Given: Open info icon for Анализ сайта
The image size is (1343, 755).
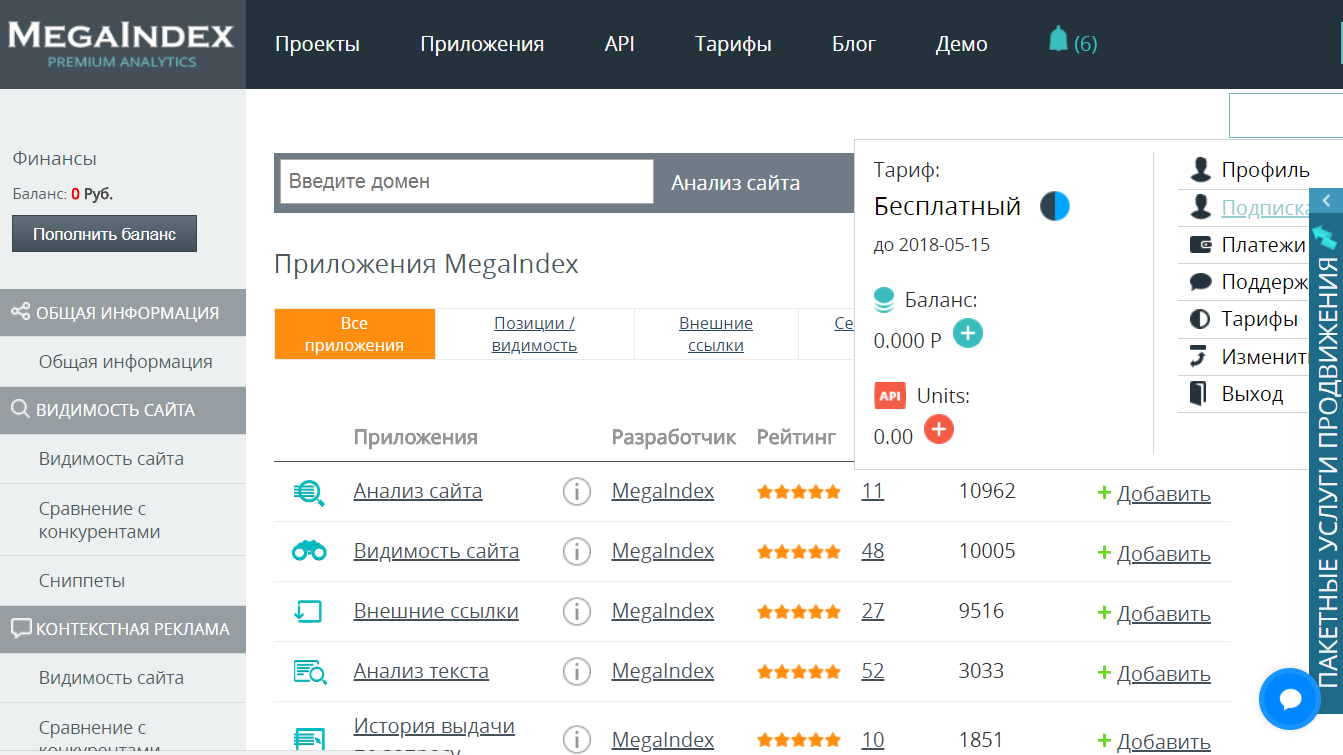Looking at the screenshot, I should (x=576, y=492).
